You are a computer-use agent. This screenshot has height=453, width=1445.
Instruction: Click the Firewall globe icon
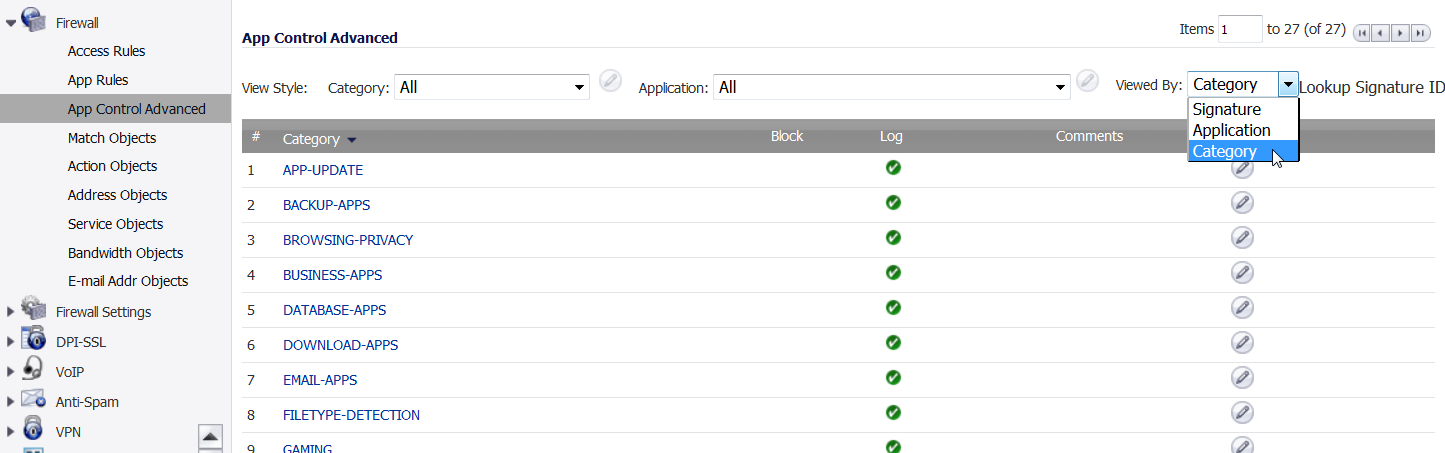33,20
